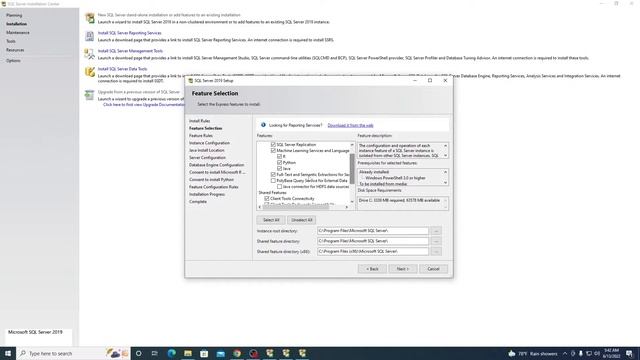The image size is (640, 360).
Task: Click feature description scroll-up arrow
Action: (445, 145)
